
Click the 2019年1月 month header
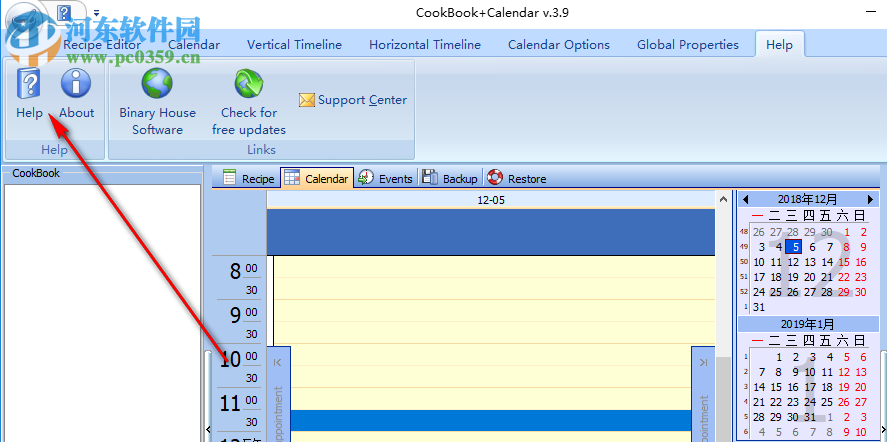pyautogui.click(x=807, y=325)
